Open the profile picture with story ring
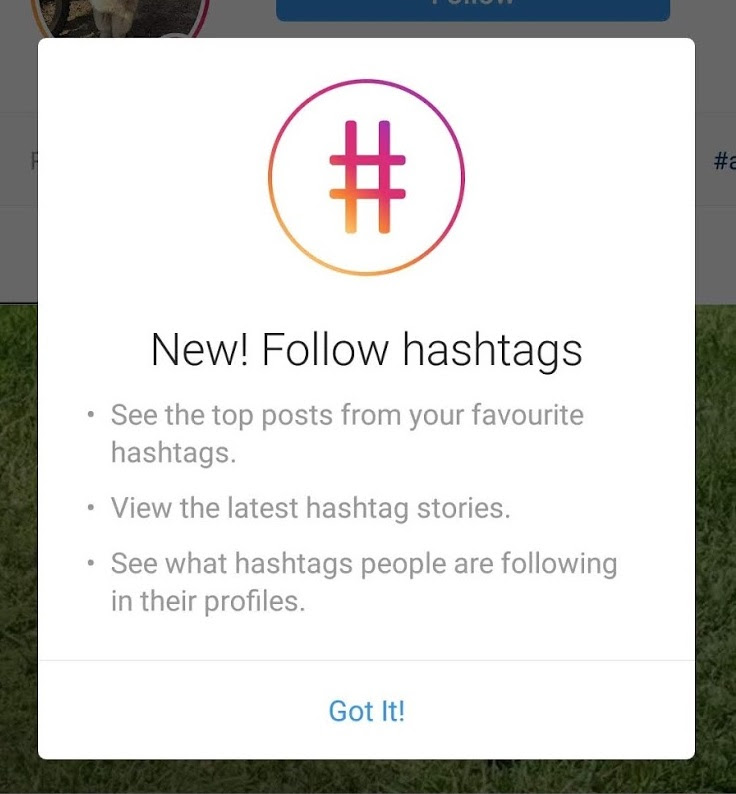The width and height of the screenshot is (736, 794). tap(120, 18)
